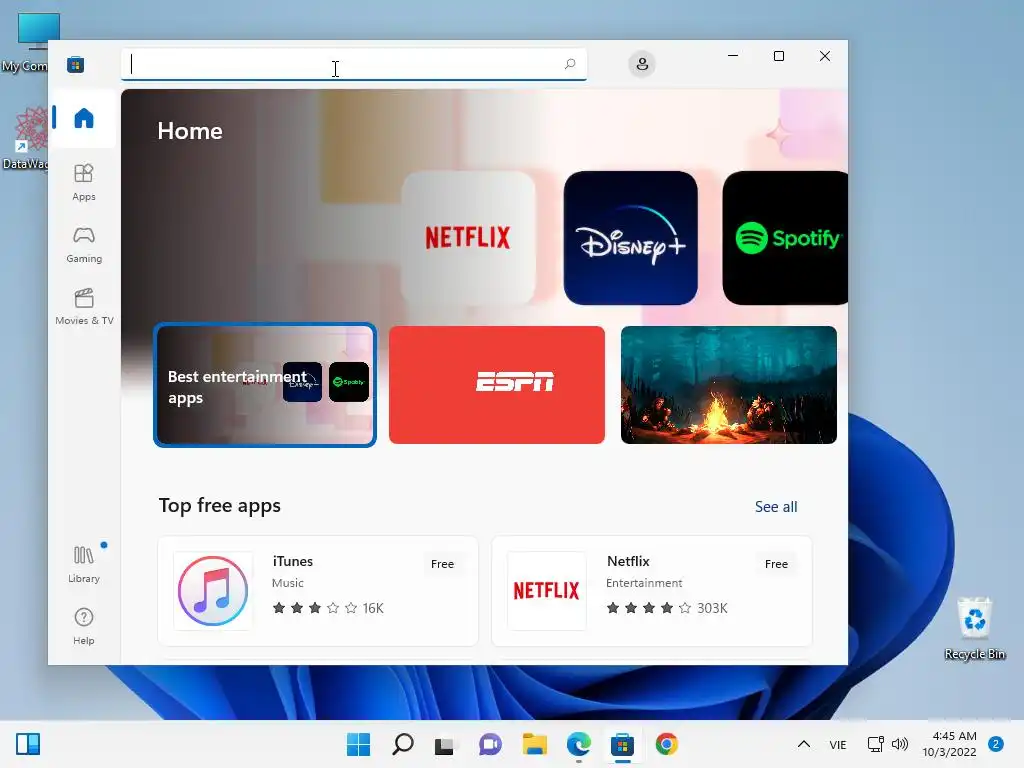
Task: Open the Netflix tile in hero banner
Action: (468, 238)
